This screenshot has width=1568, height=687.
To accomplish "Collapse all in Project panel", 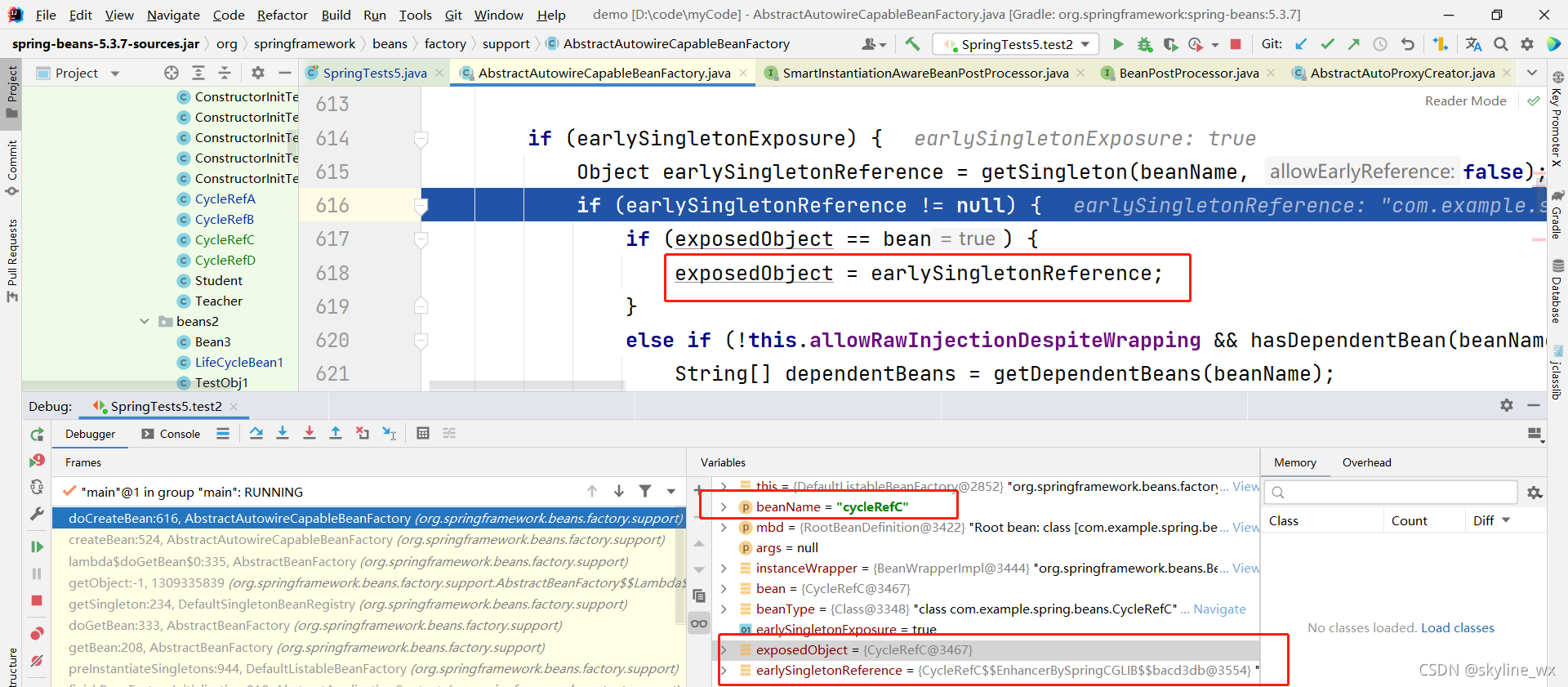I will click(x=225, y=73).
